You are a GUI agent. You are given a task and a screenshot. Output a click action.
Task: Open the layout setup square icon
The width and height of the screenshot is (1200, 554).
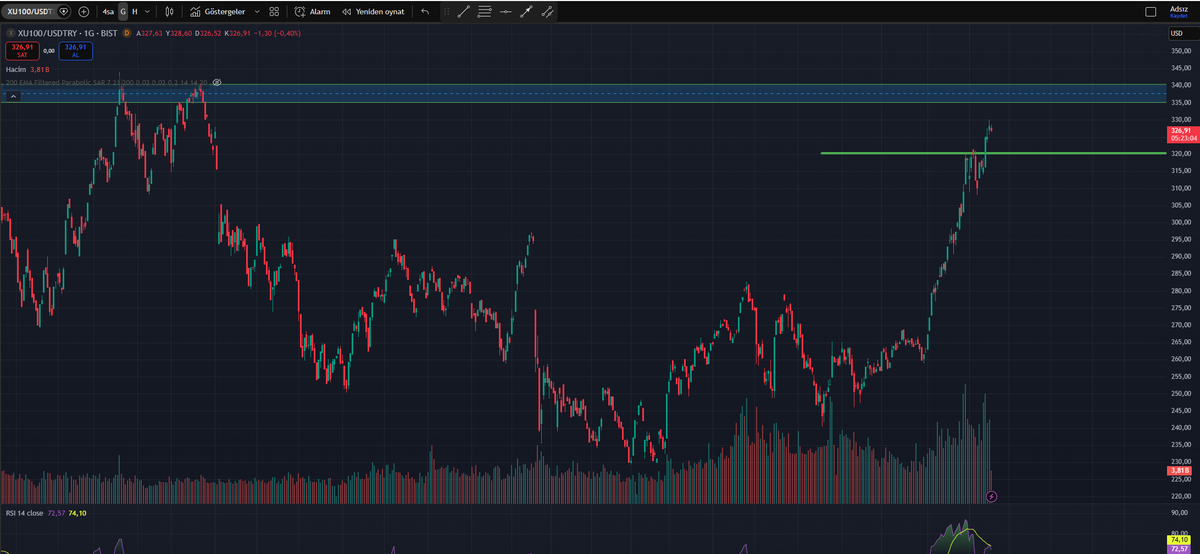pyautogui.click(x=1150, y=11)
